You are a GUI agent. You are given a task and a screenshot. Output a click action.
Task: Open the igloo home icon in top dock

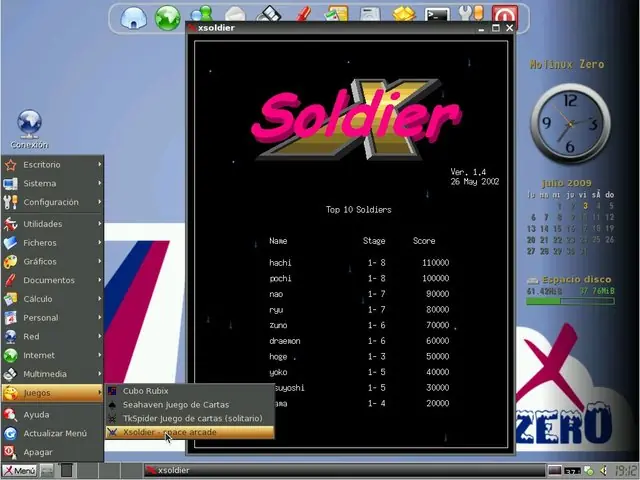tap(133, 18)
